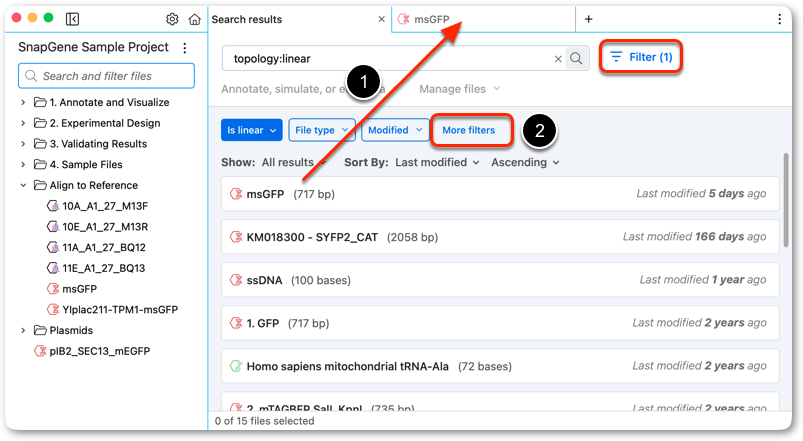Expand 2. Experimental Design folder
The height and width of the screenshot is (441, 803).
pyautogui.click(x=23, y=123)
